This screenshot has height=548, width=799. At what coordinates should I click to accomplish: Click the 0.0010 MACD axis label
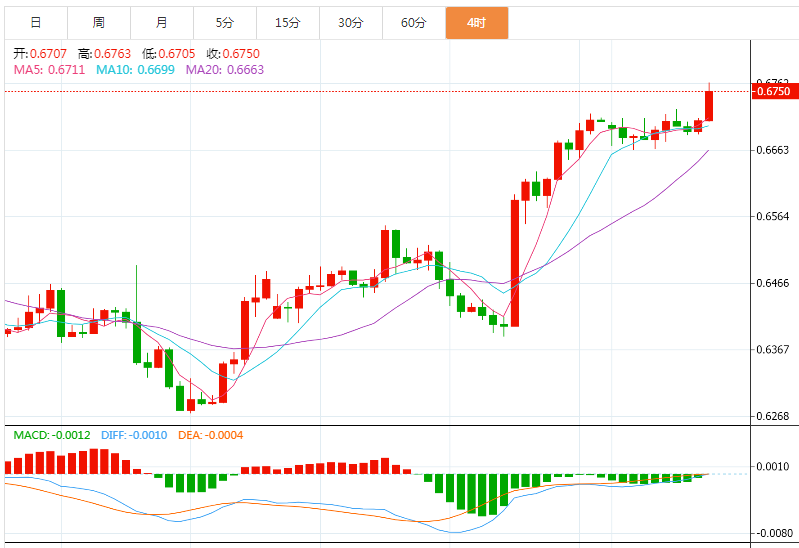774,466
